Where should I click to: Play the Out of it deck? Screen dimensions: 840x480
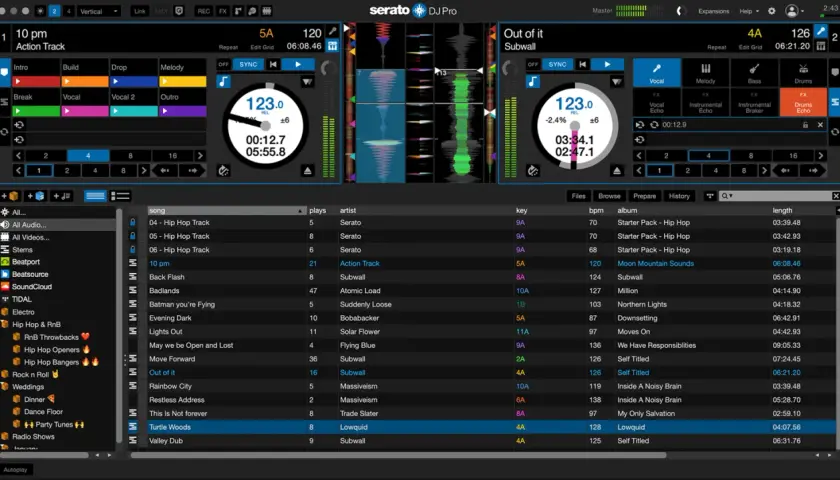click(607, 64)
